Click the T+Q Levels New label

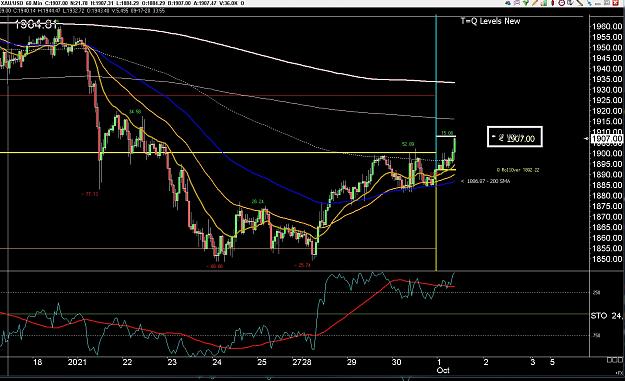pyautogui.click(x=490, y=21)
